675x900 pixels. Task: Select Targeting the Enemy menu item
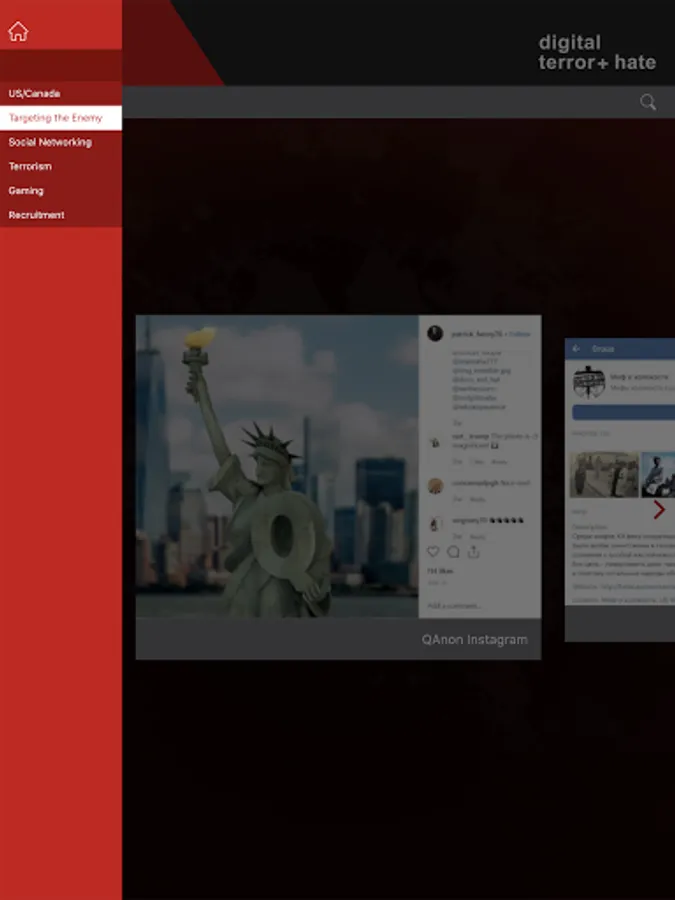(61, 118)
